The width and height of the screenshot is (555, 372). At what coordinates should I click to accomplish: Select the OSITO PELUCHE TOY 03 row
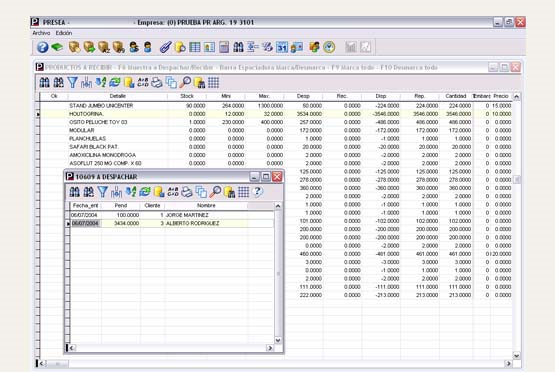pyautogui.click(x=276, y=122)
